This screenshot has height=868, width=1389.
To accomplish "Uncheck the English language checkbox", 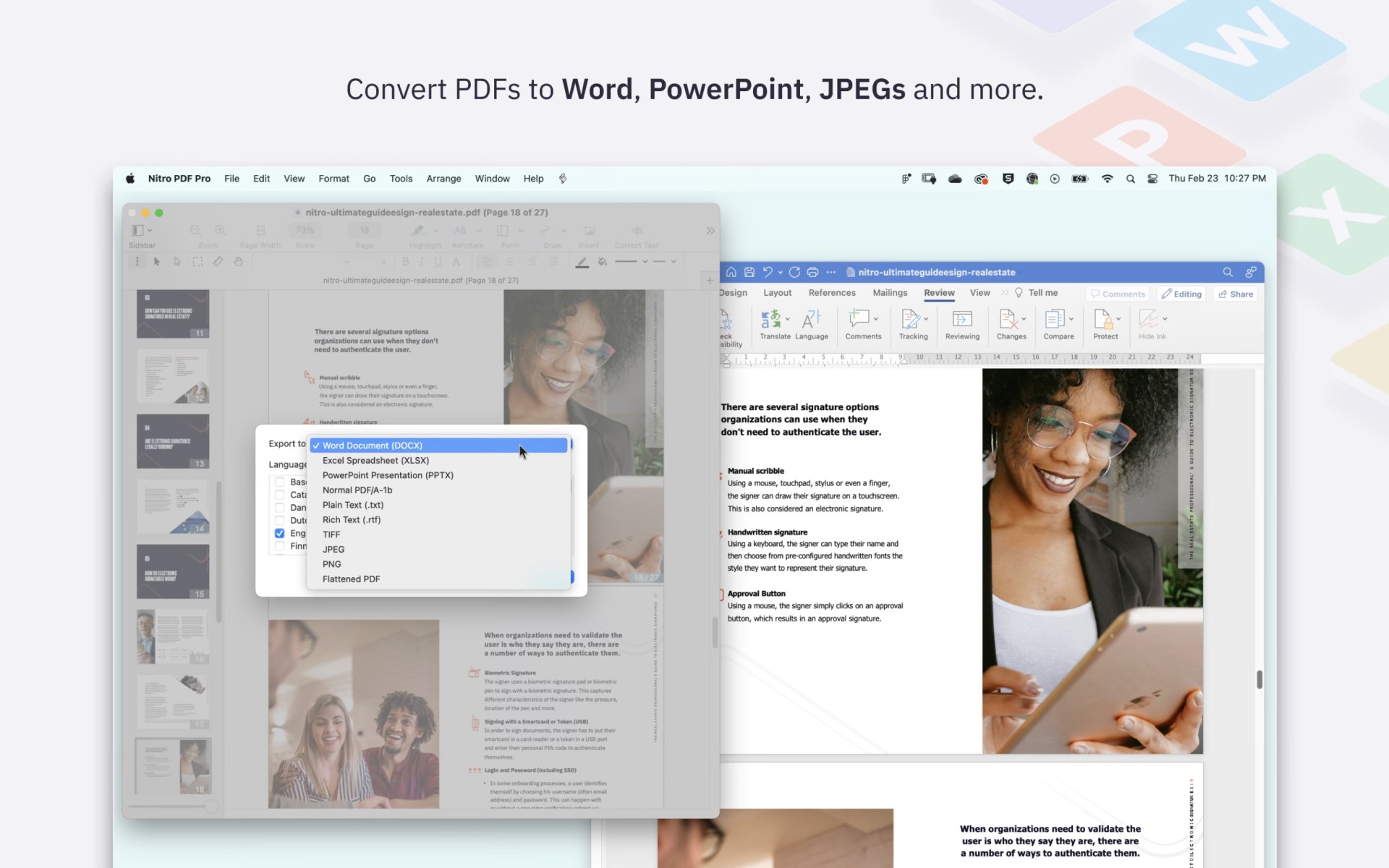I will point(279,533).
